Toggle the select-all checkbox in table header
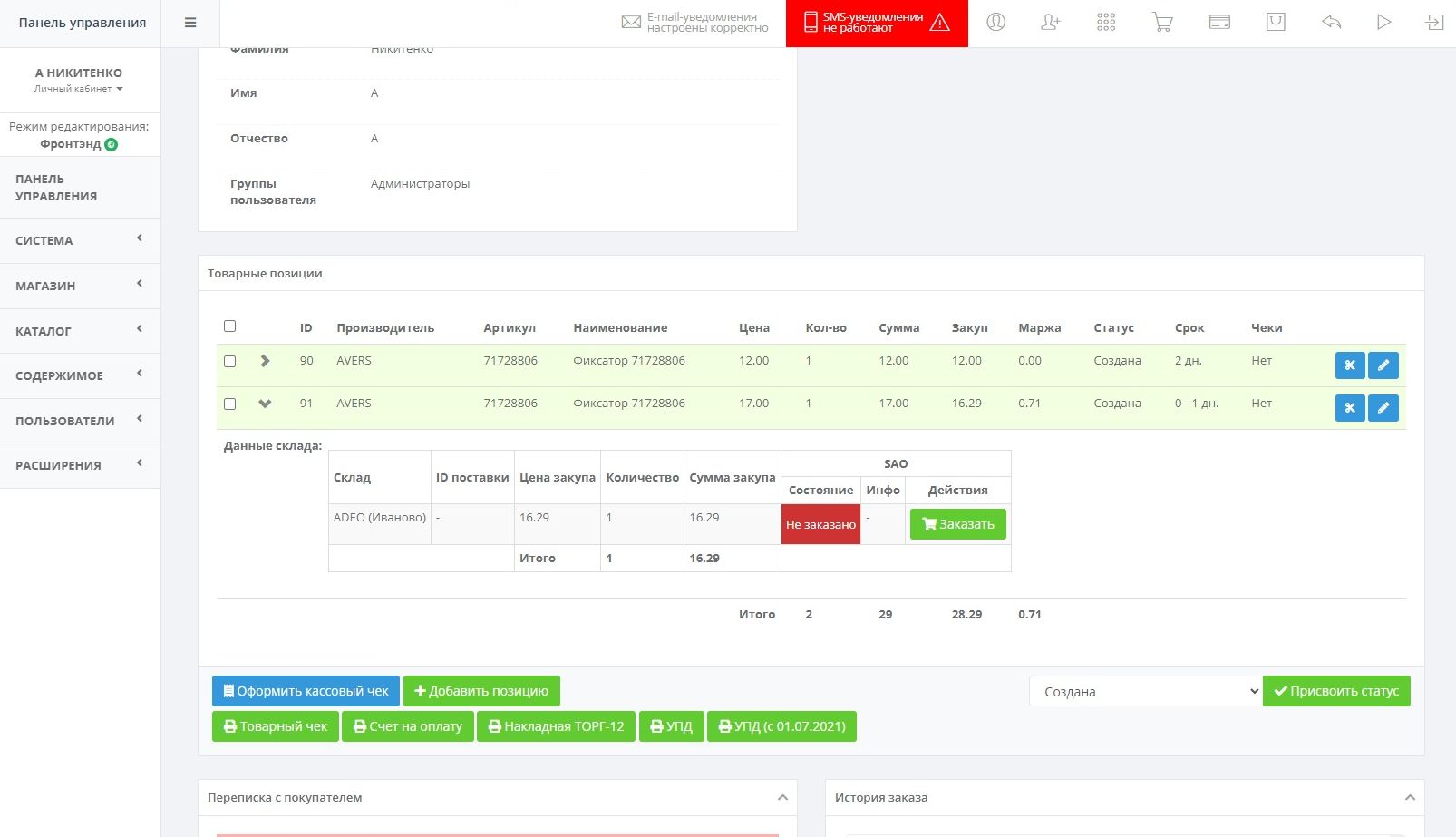The height and width of the screenshot is (837, 1456). (230, 326)
